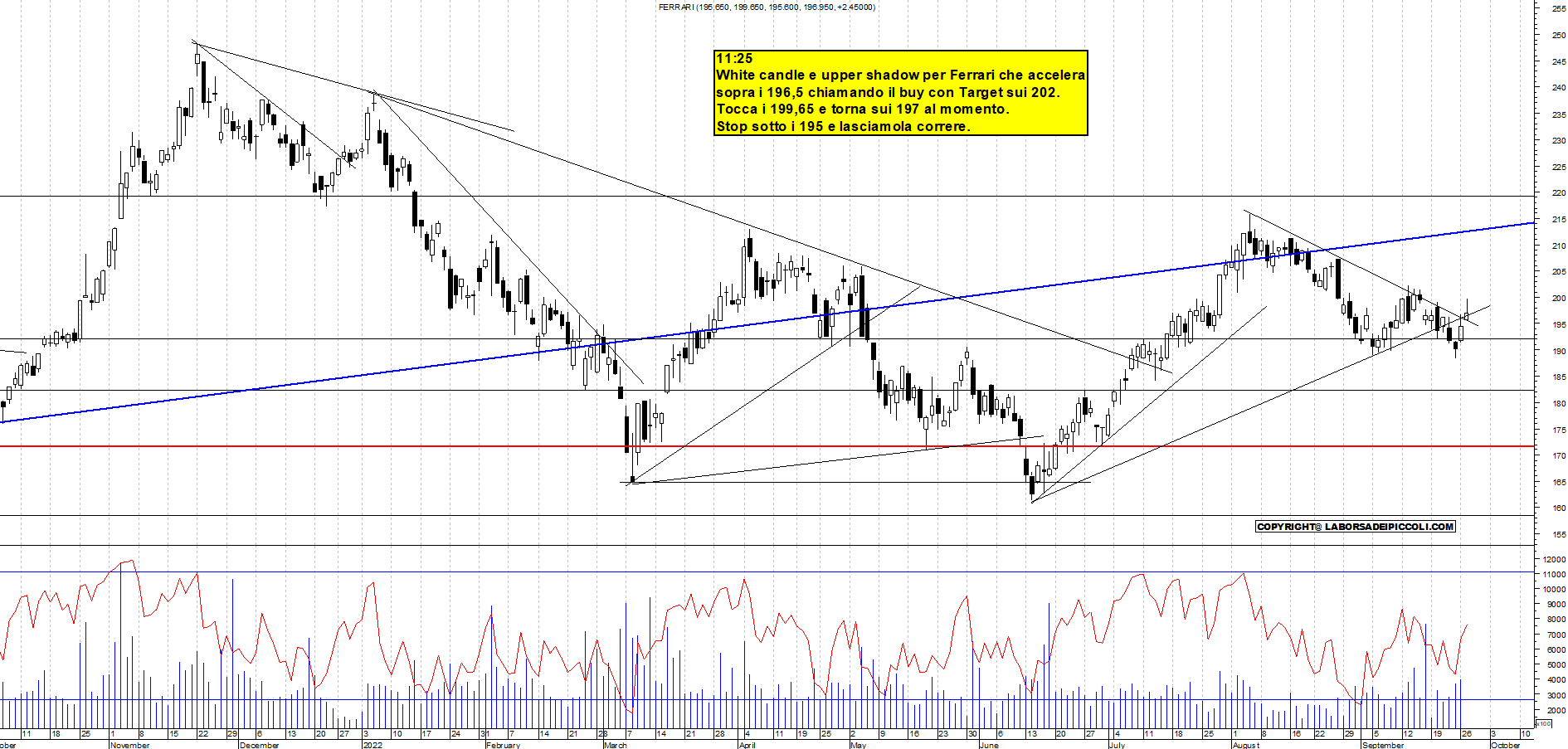Click the 10000 volume level on the right axis
The width and height of the screenshot is (1568, 749).
pos(1555,589)
